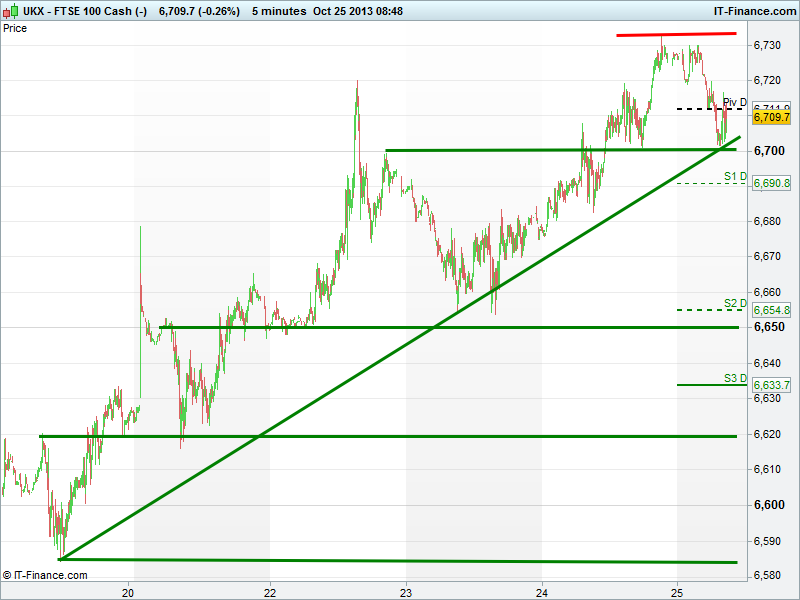
Task: Click the Price panel label
Action: click(15, 28)
